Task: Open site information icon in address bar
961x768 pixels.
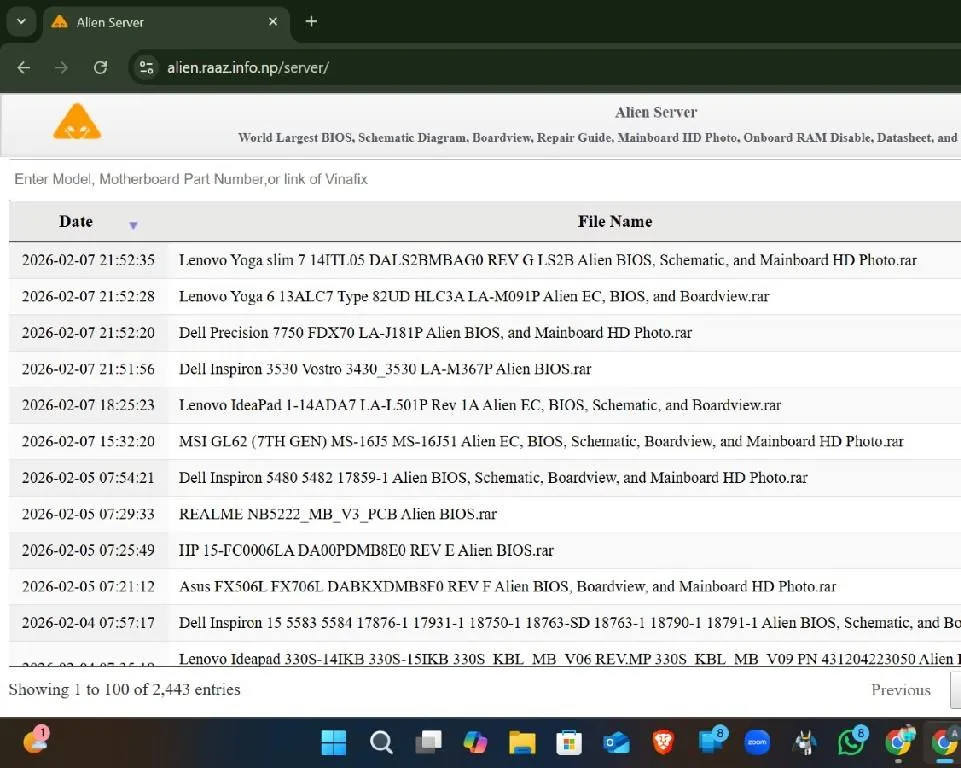Action: pyautogui.click(x=147, y=68)
